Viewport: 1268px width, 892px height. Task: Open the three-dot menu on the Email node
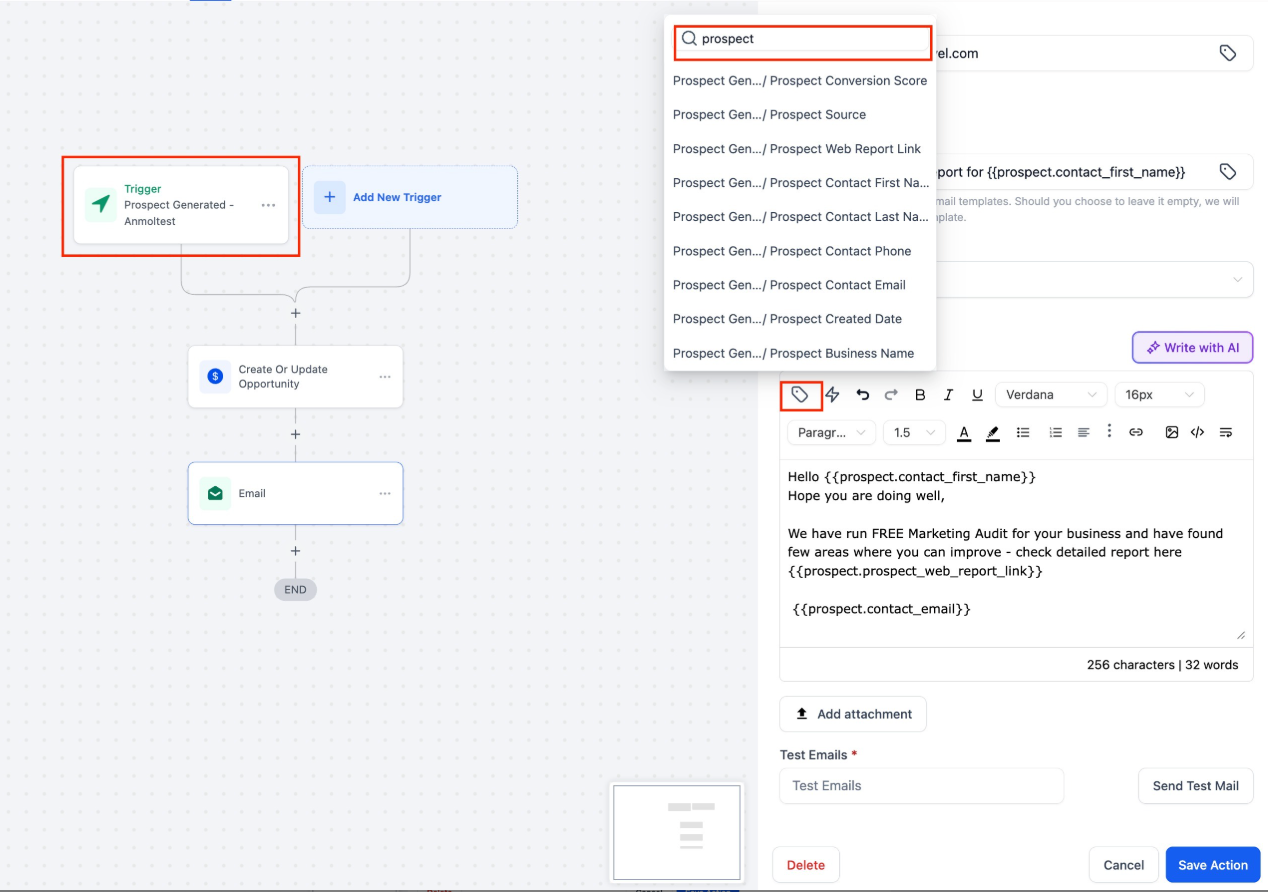385,493
